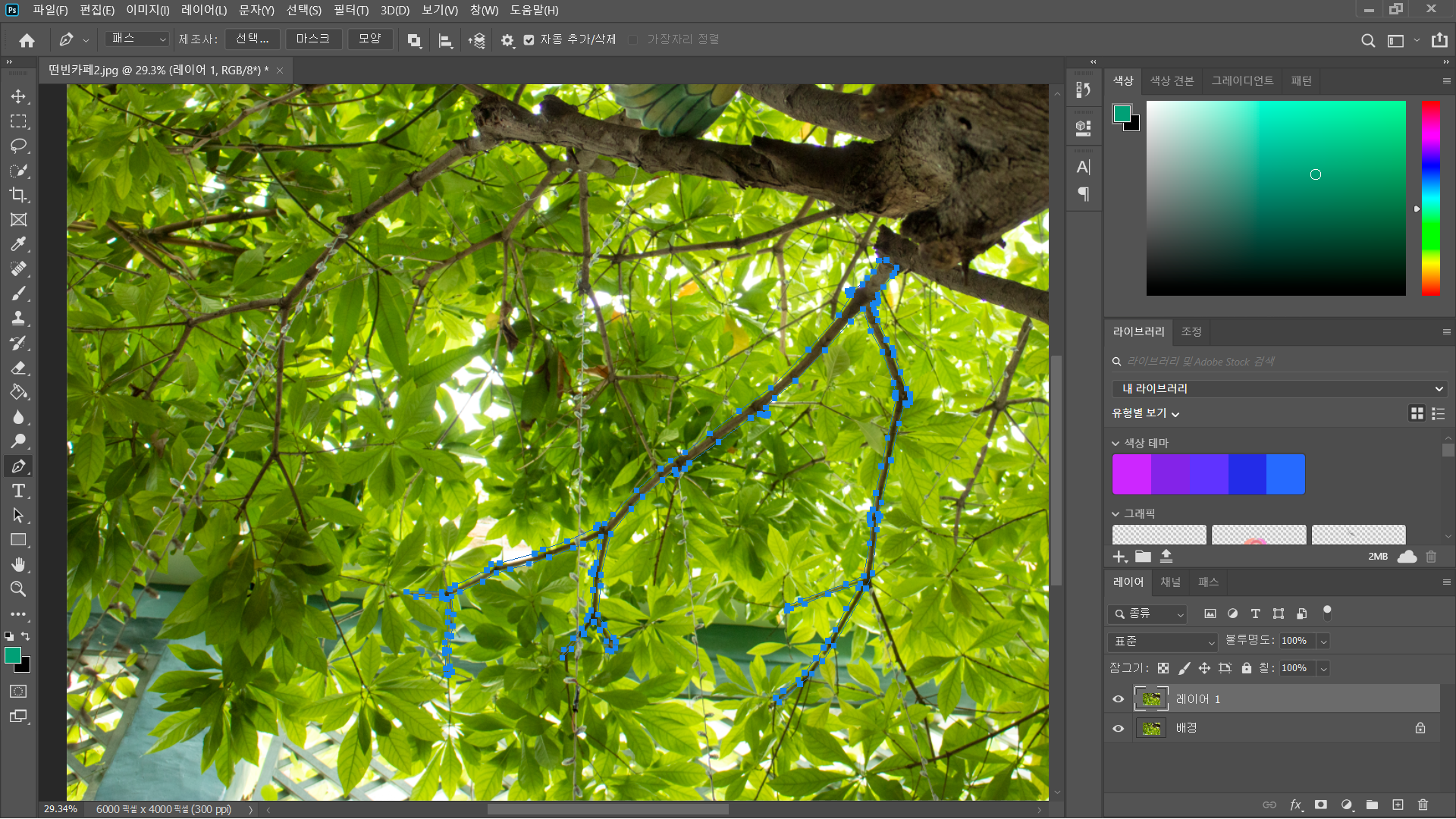1456x819 pixels.
Task: Select the Hand tool
Action: [18, 564]
